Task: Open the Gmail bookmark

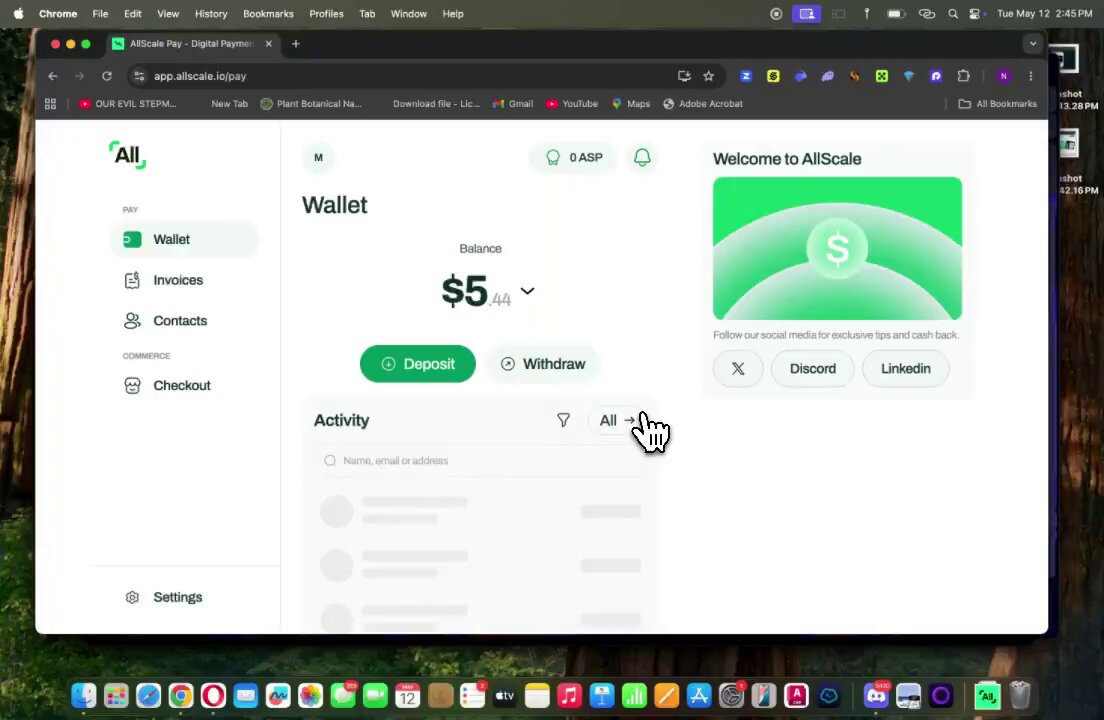Action: (513, 103)
